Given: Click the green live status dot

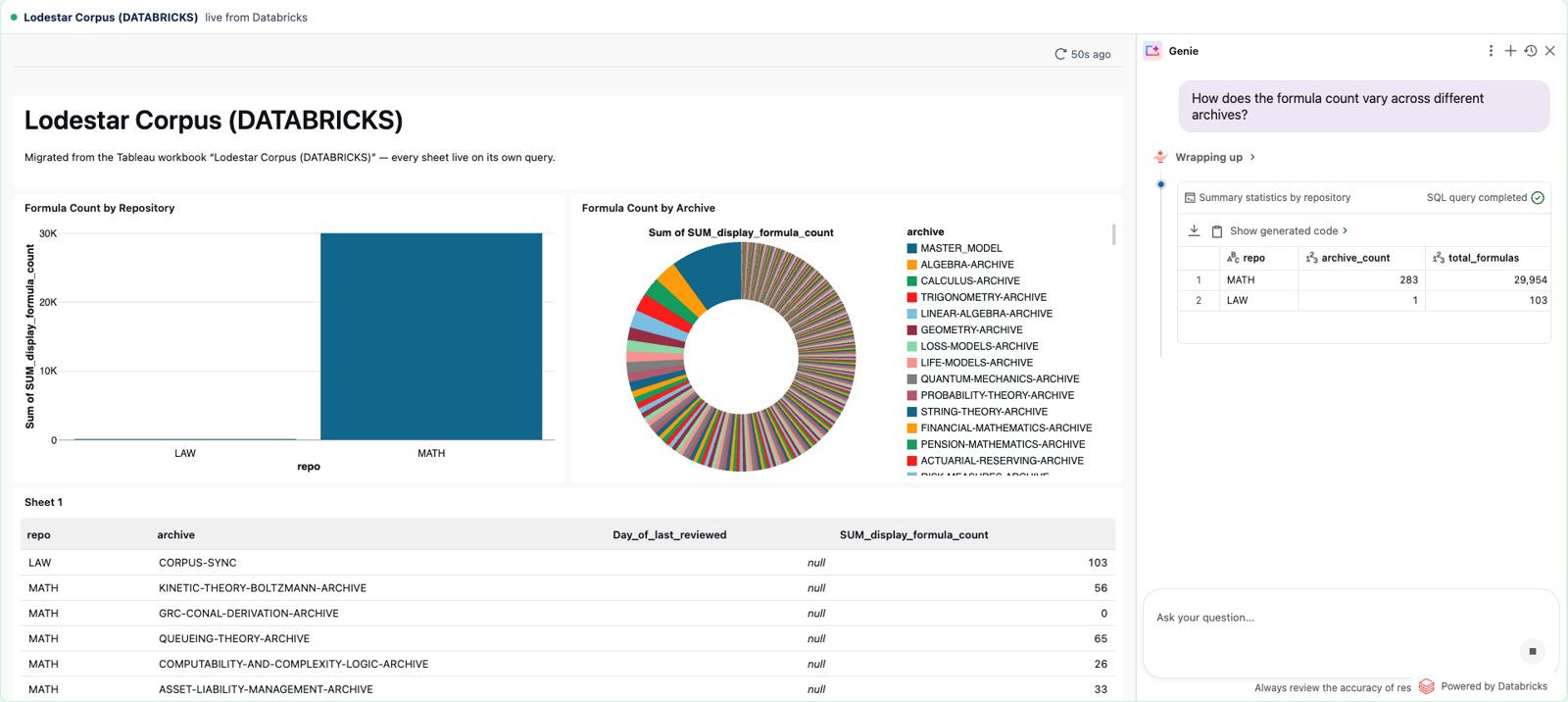Looking at the screenshot, I should [x=14, y=18].
